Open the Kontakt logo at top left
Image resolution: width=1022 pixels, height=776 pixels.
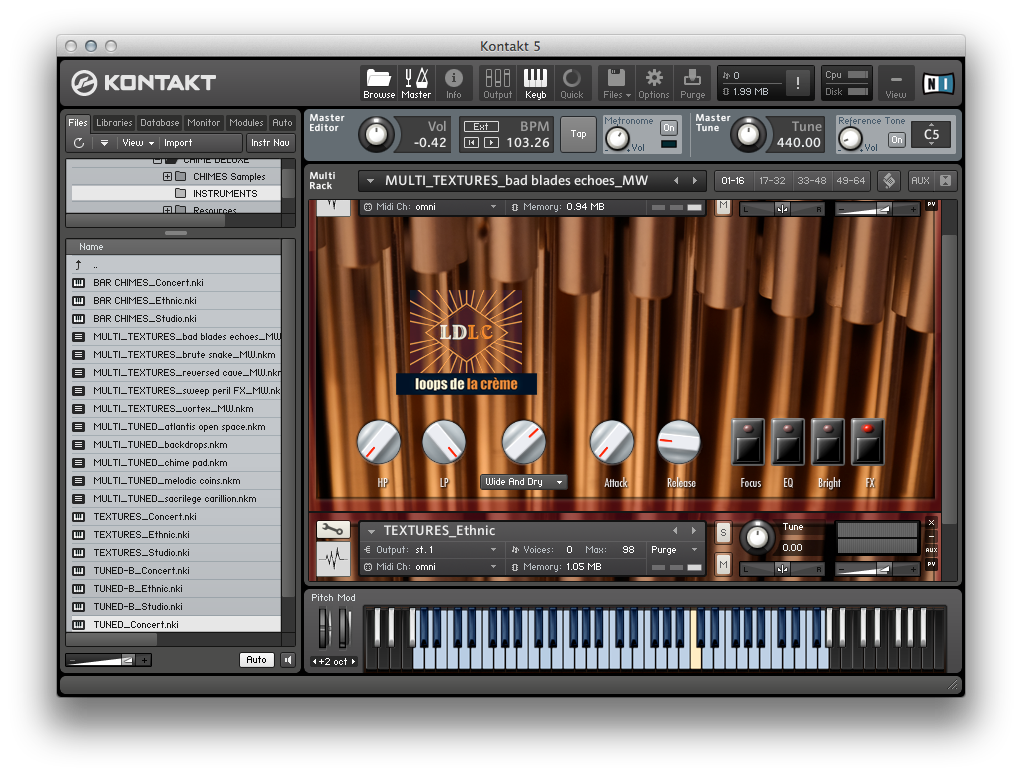[143, 83]
